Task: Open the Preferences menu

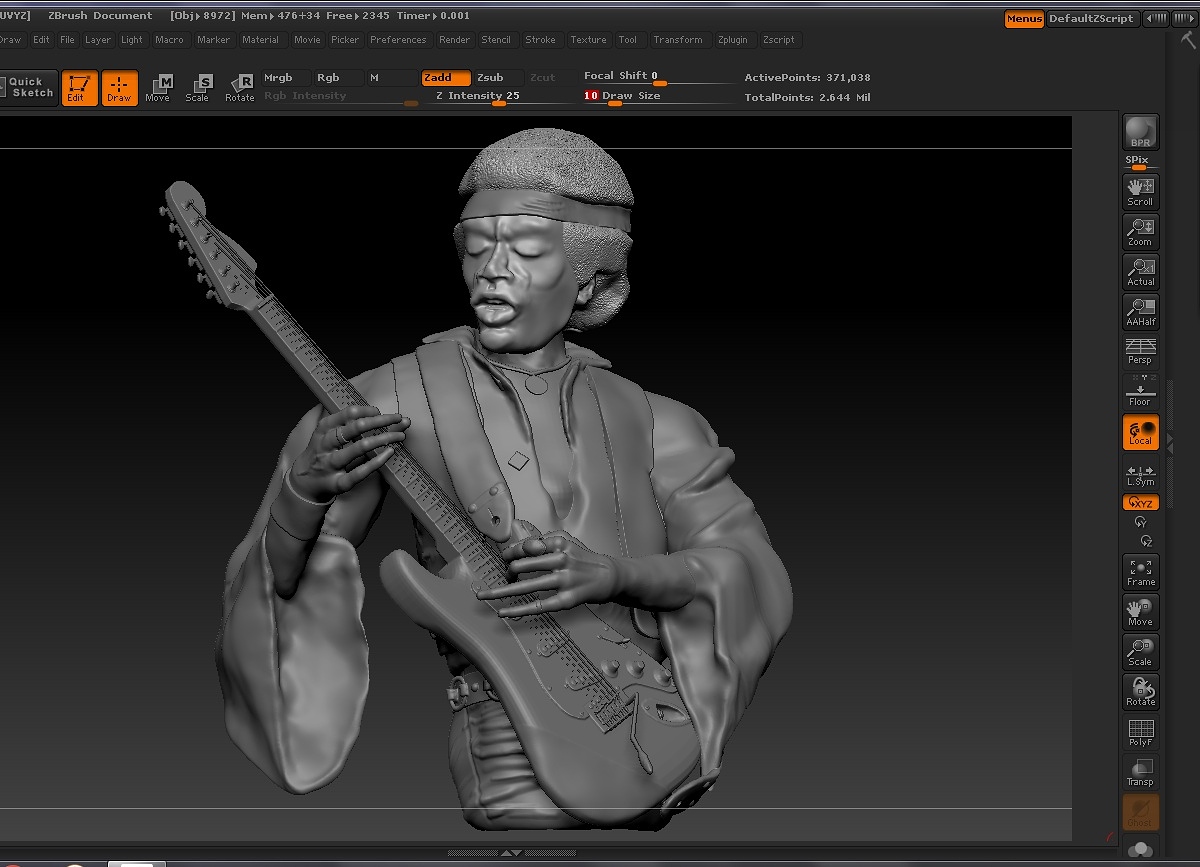Action: click(398, 40)
